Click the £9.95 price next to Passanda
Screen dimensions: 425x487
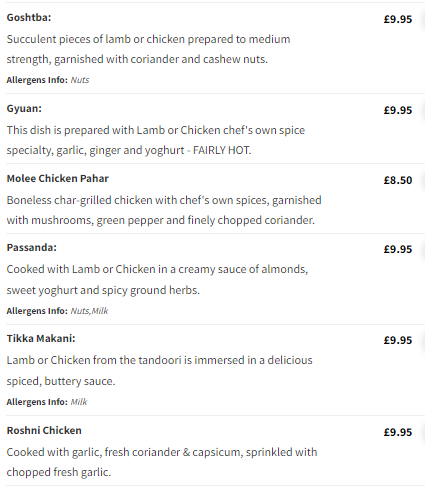point(398,249)
